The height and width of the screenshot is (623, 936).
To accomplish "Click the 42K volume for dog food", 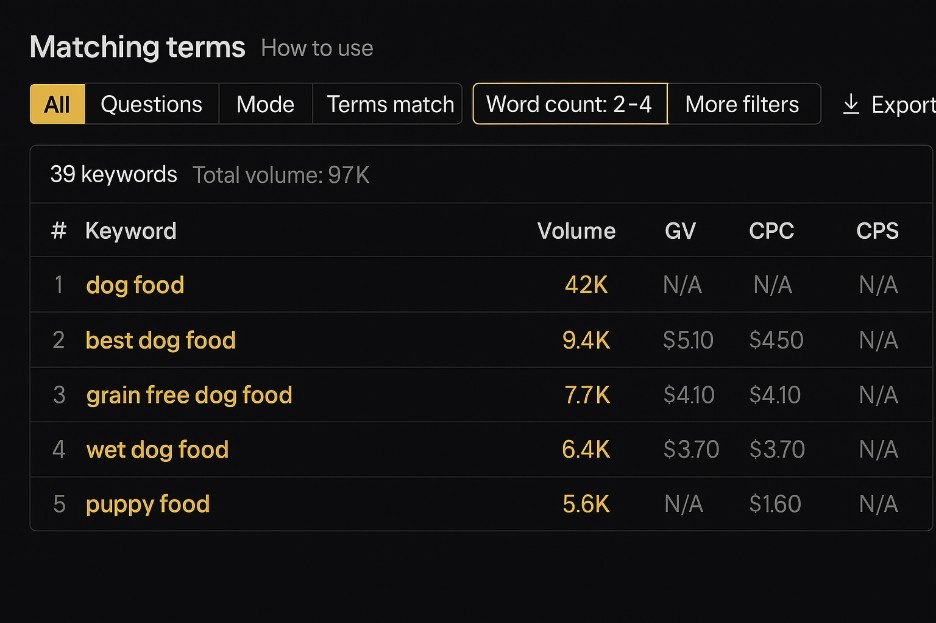I will [586, 285].
